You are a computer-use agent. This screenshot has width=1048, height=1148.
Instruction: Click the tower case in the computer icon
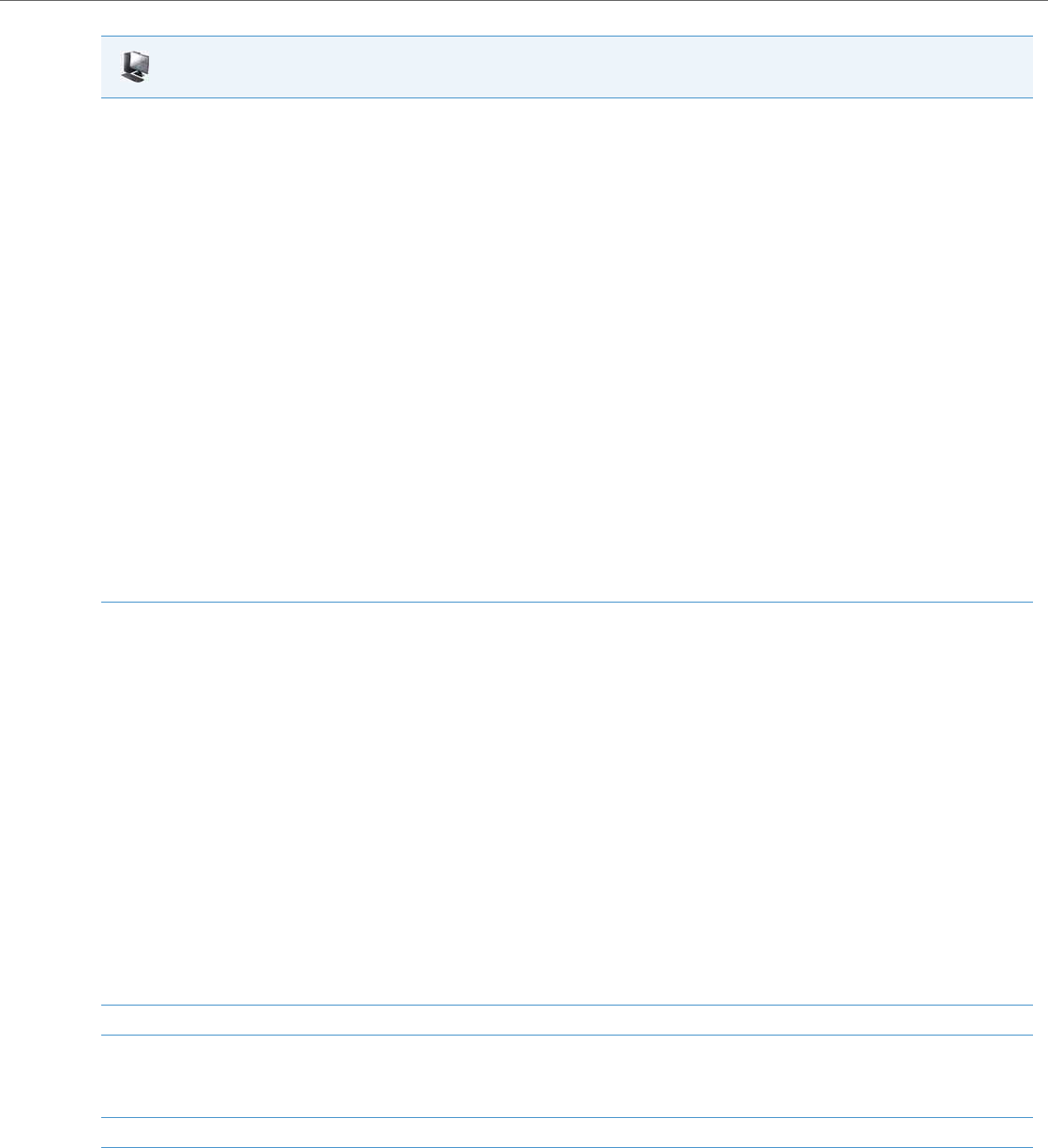(x=127, y=65)
